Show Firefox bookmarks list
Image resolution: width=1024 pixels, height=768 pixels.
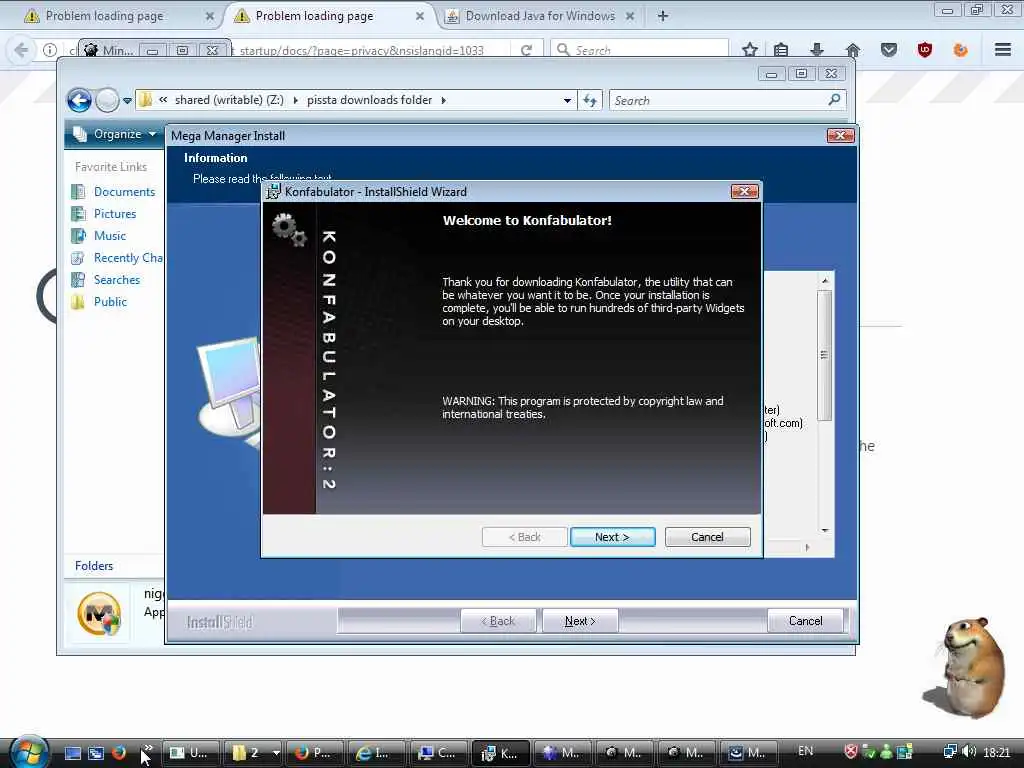point(780,50)
